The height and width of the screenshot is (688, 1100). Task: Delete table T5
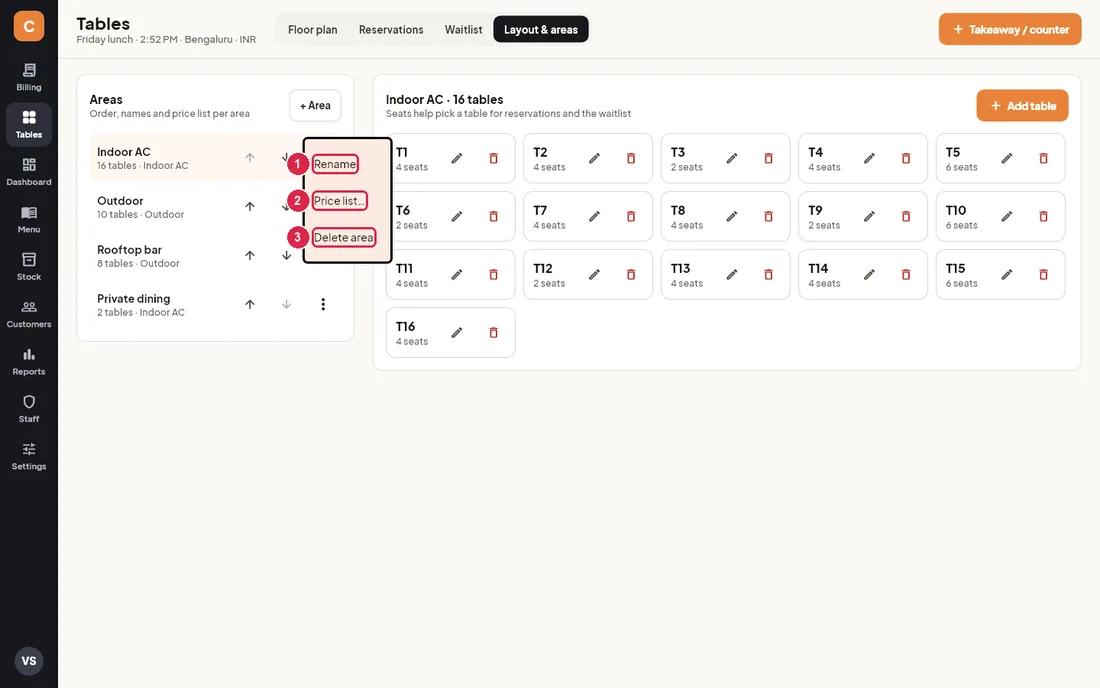pos(1043,158)
